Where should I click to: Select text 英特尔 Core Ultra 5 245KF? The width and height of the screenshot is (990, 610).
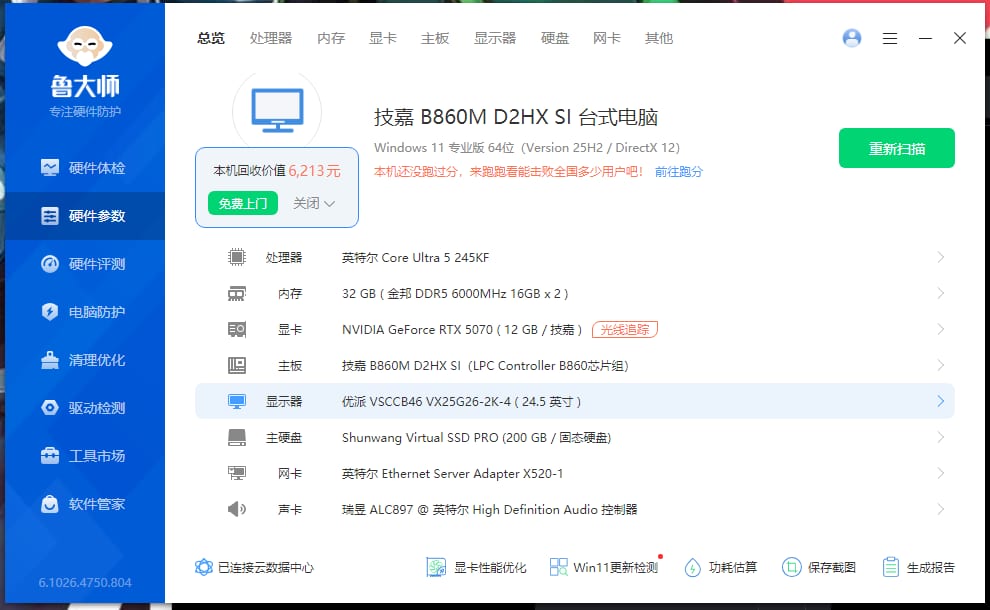pos(415,258)
